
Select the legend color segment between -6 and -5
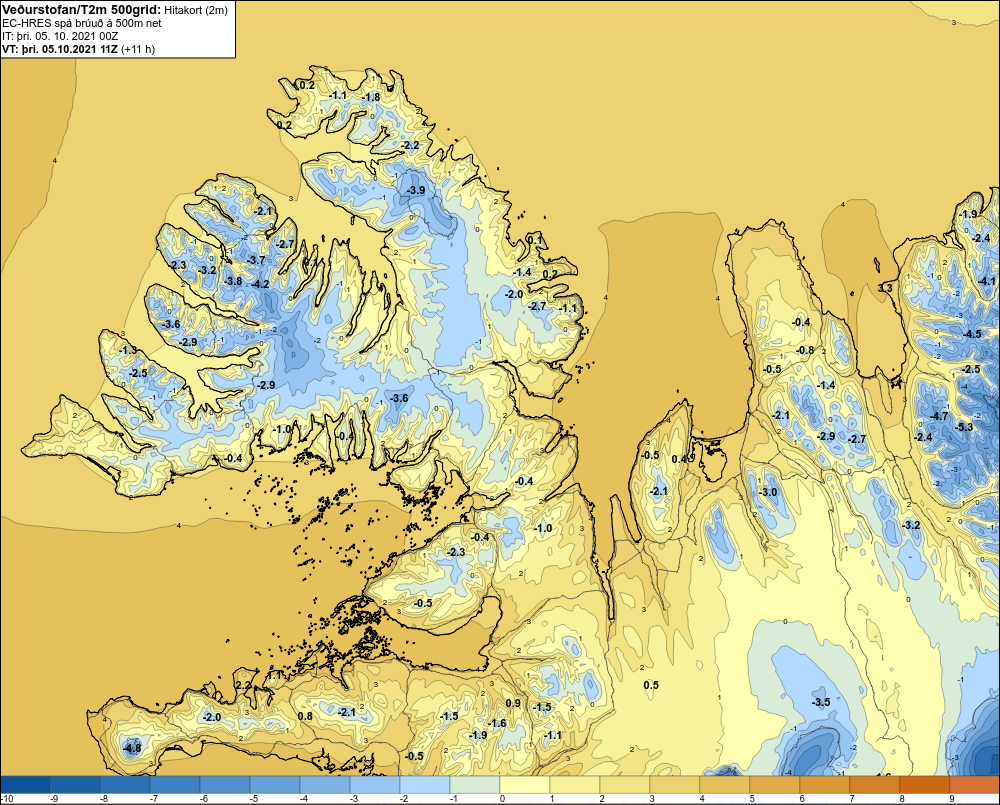tap(224, 784)
